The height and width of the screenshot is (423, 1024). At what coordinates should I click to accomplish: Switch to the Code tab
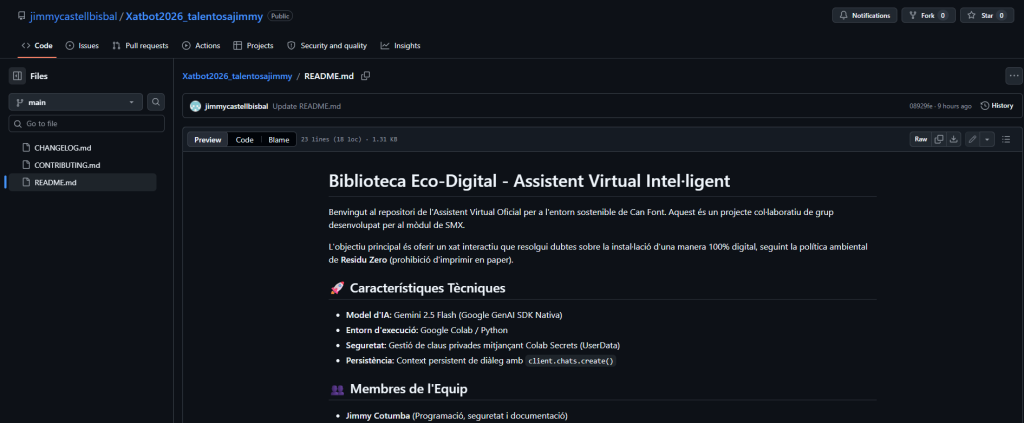tap(37, 46)
